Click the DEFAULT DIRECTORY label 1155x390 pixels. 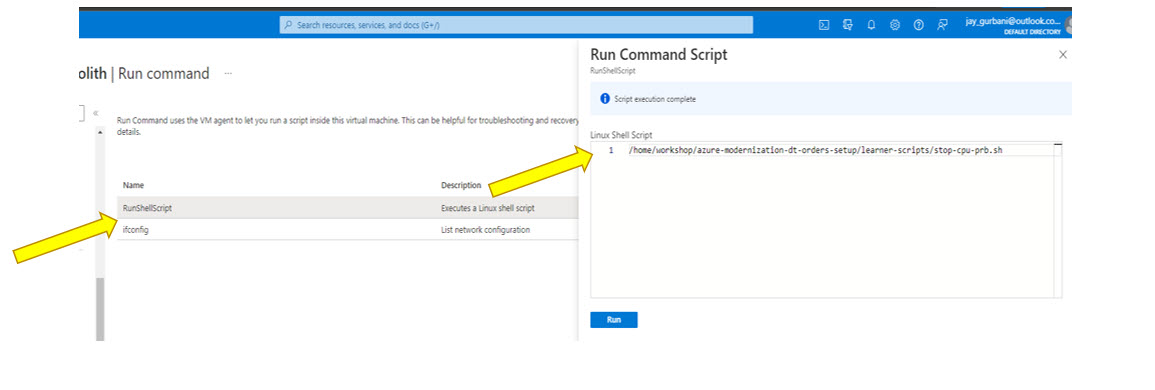coord(1032,32)
